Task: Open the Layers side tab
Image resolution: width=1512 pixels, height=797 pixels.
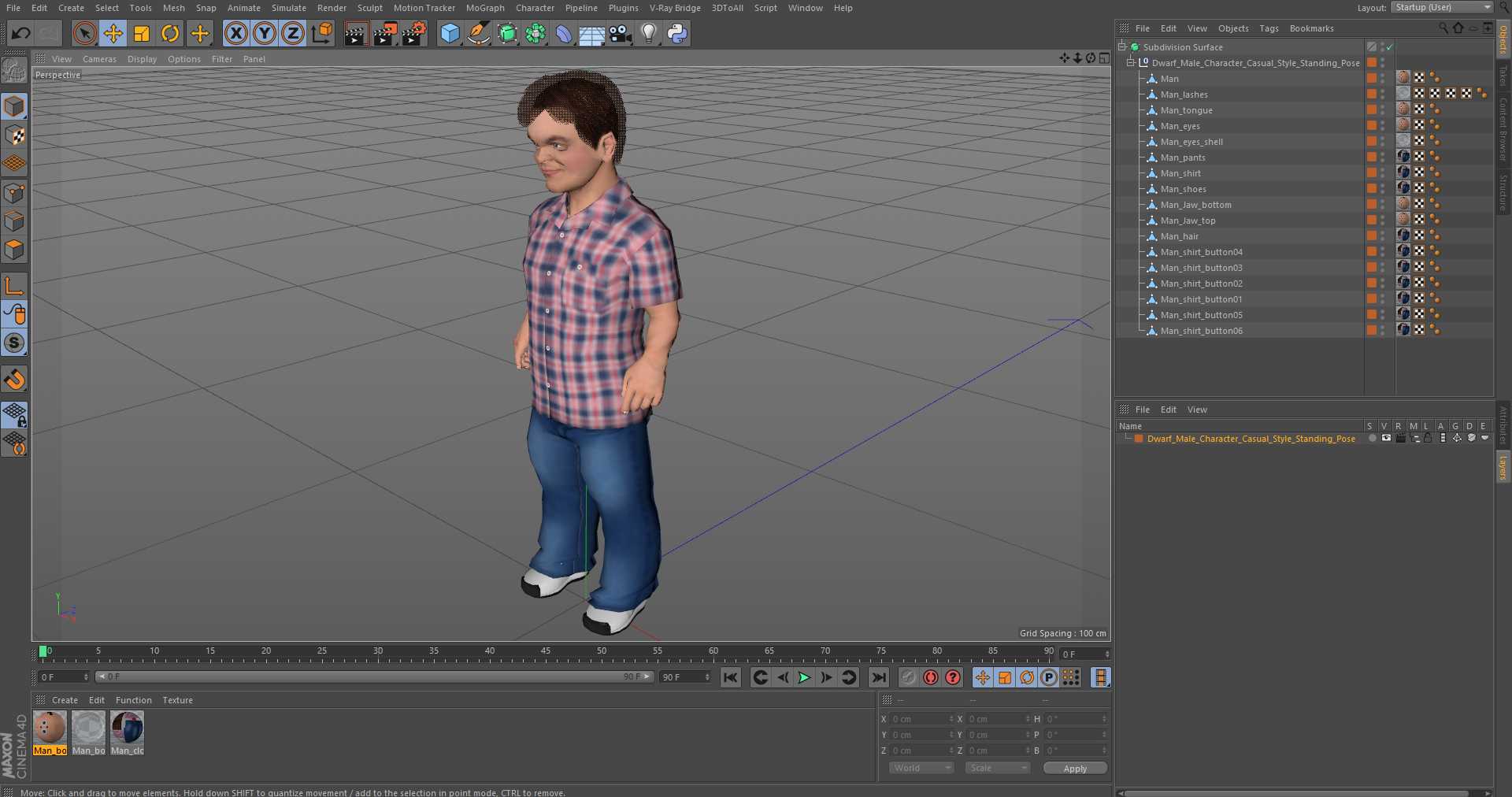Action: (x=1503, y=467)
